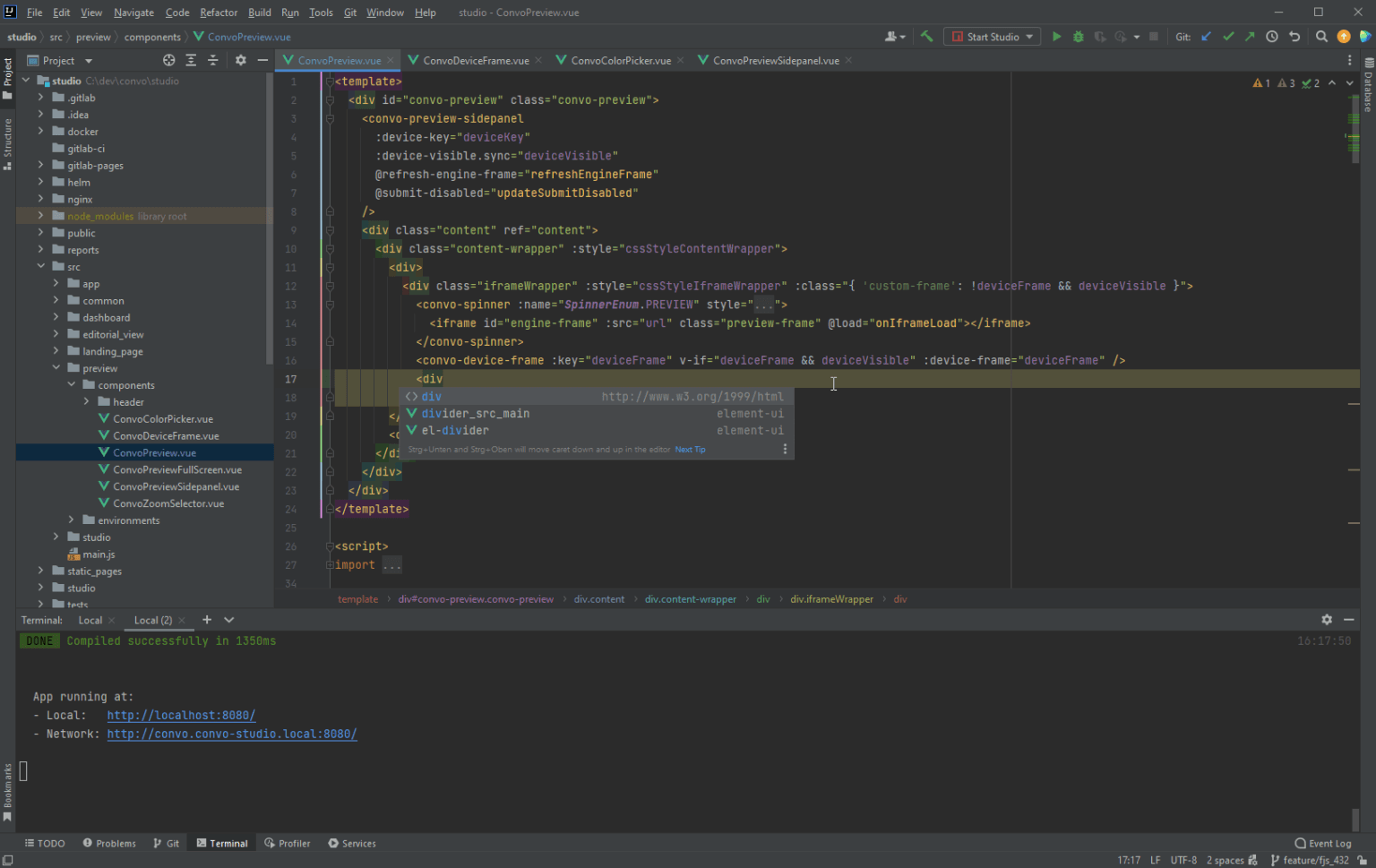The width and height of the screenshot is (1376, 868).
Task: Click the green Debug bug icon
Action: 1079,37
